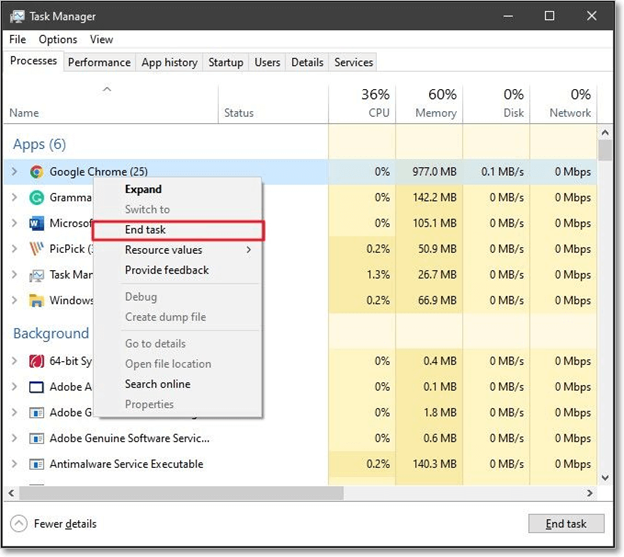Click the Adobe G process icon
Screen dimensions: 624x557
pyautogui.click(x=37, y=413)
